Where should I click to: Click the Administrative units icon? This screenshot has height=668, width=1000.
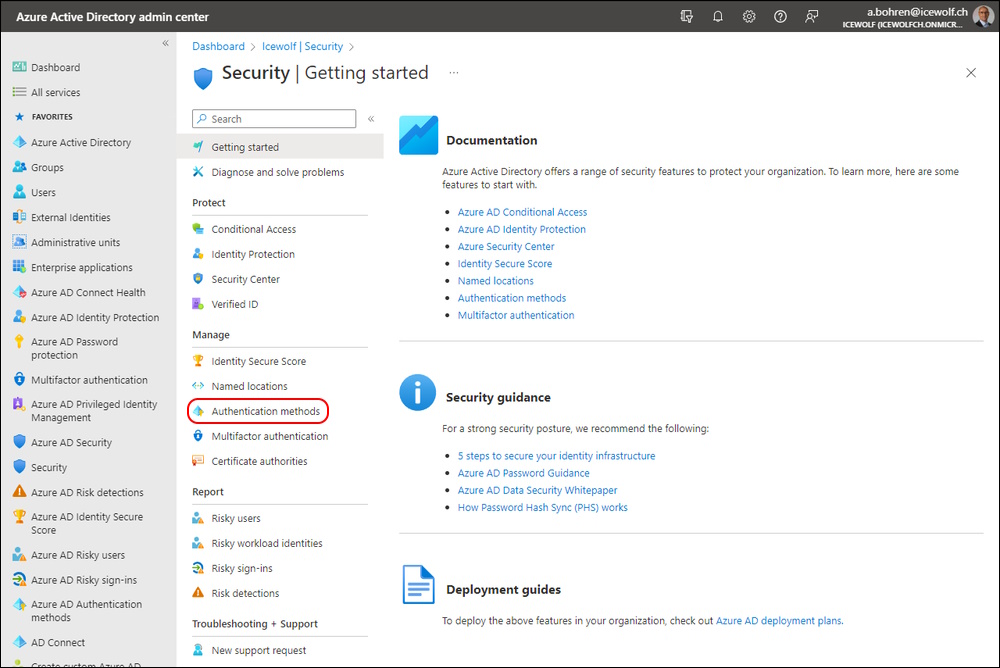pos(19,242)
